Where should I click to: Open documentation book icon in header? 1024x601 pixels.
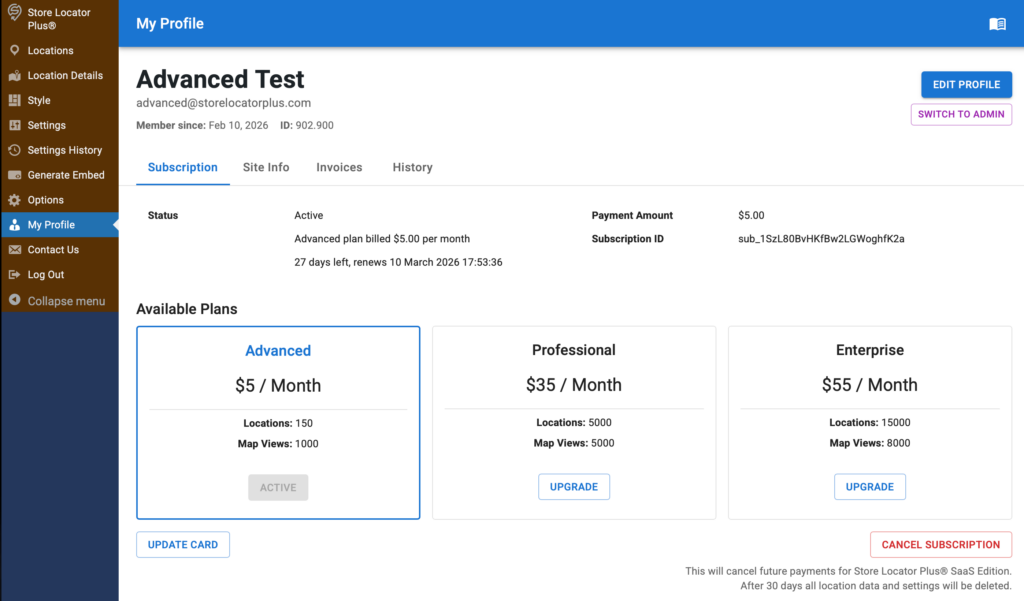pyautogui.click(x=997, y=24)
